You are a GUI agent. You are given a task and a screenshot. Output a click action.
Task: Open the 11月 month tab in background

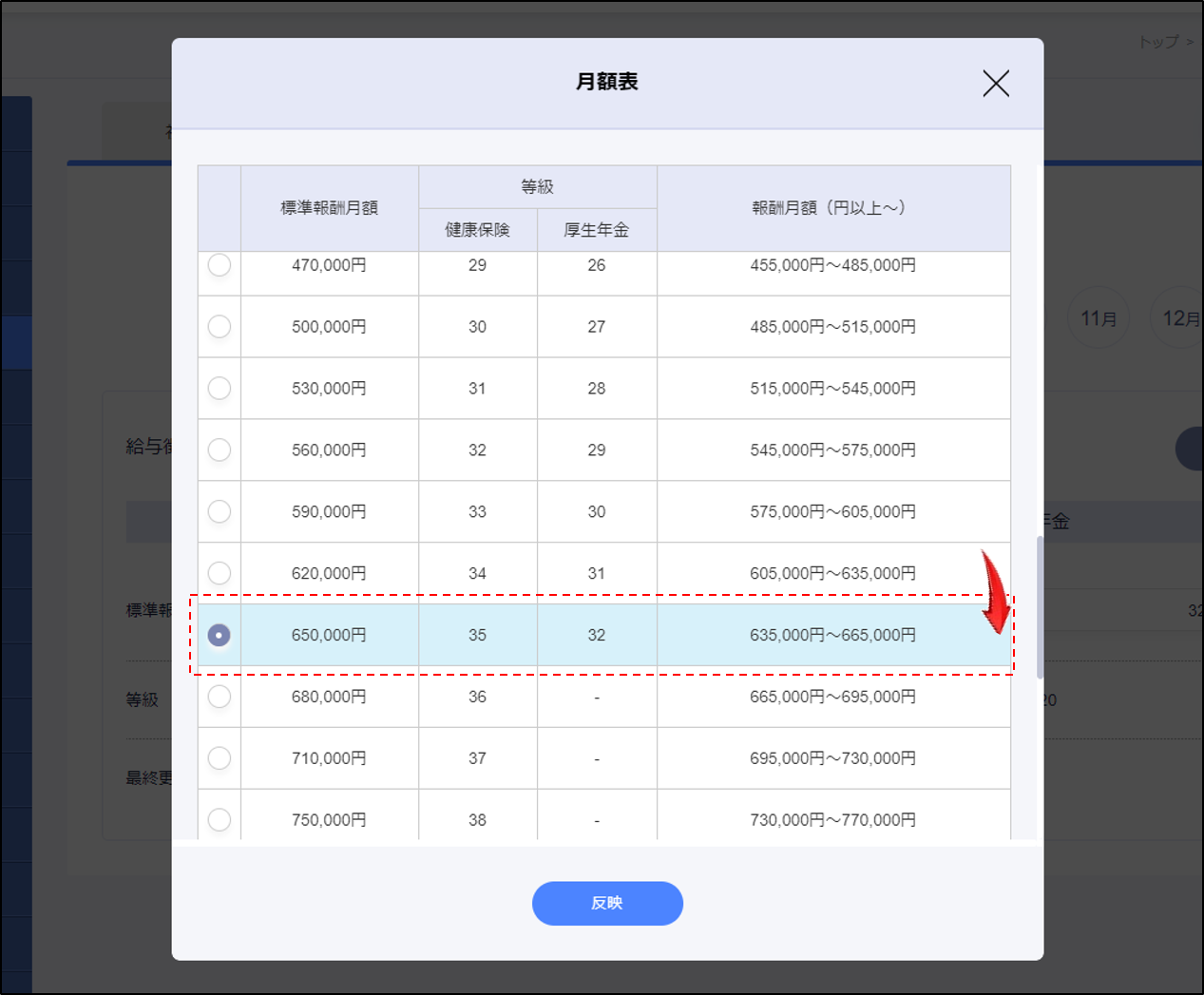[1098, 318]
